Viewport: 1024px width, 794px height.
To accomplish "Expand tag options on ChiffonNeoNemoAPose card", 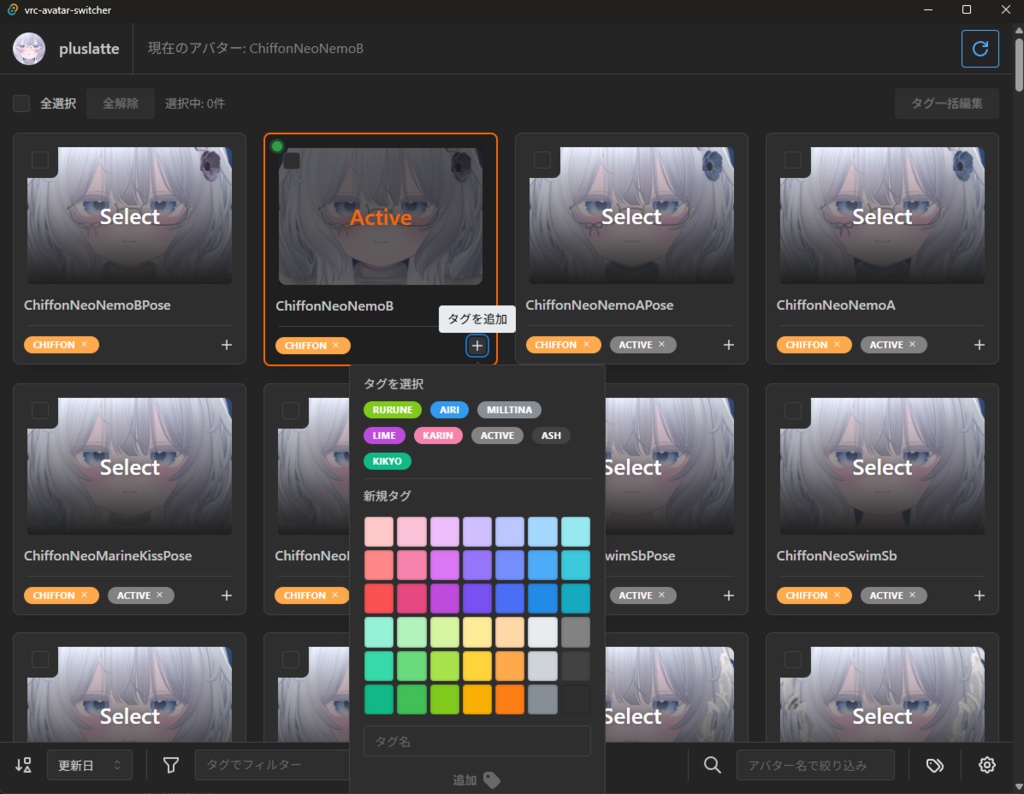I will (x=727, y=344).
